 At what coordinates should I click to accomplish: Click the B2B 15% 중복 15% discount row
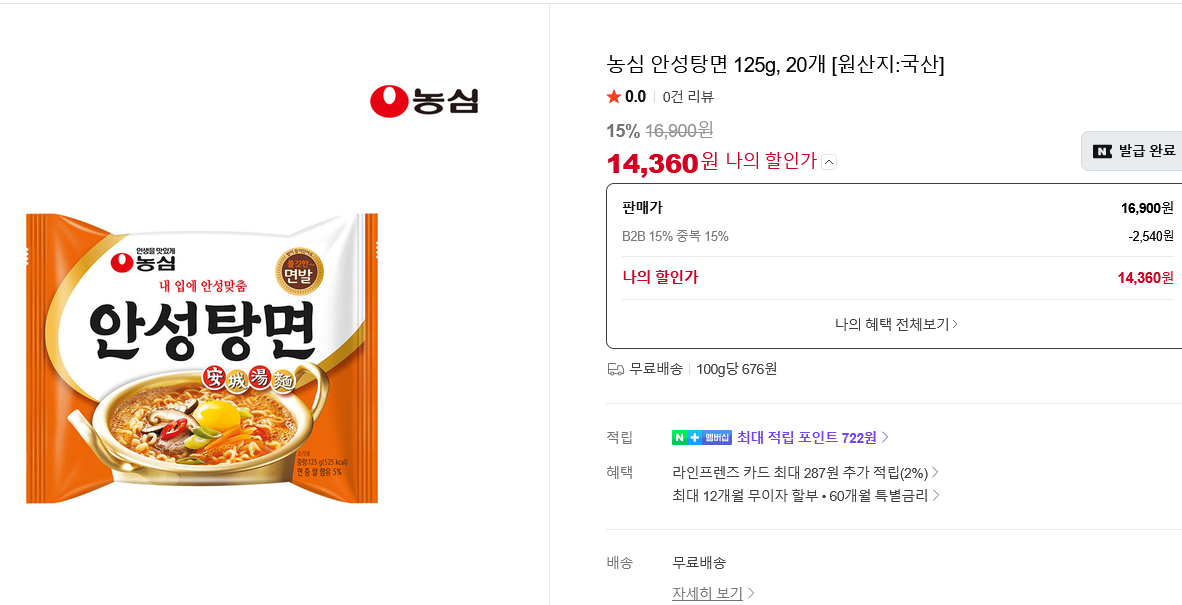click(x=898, y=237)
